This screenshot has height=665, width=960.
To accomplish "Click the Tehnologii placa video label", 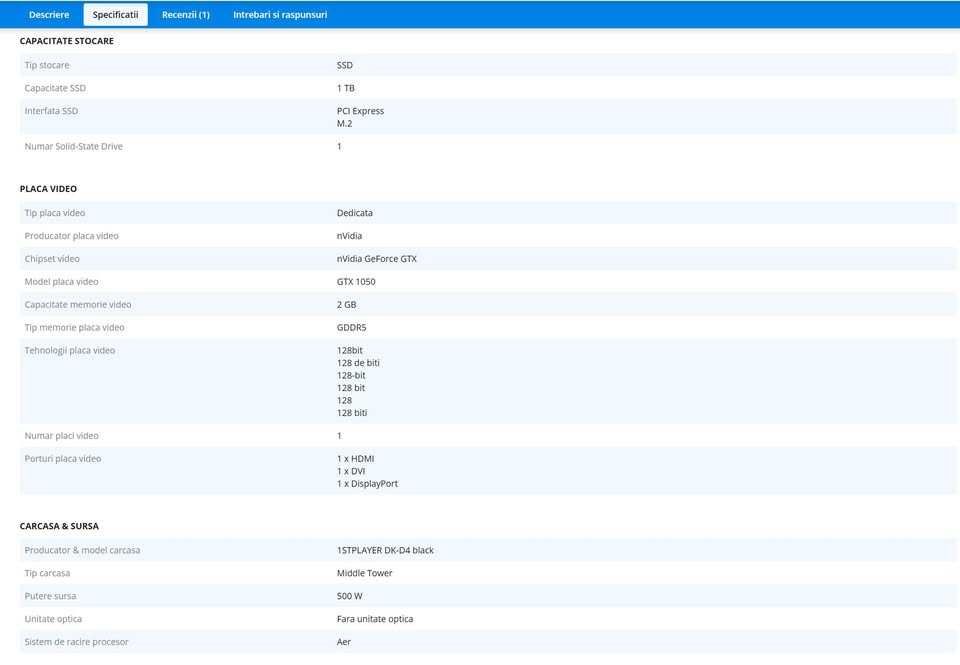I will 70,350.
